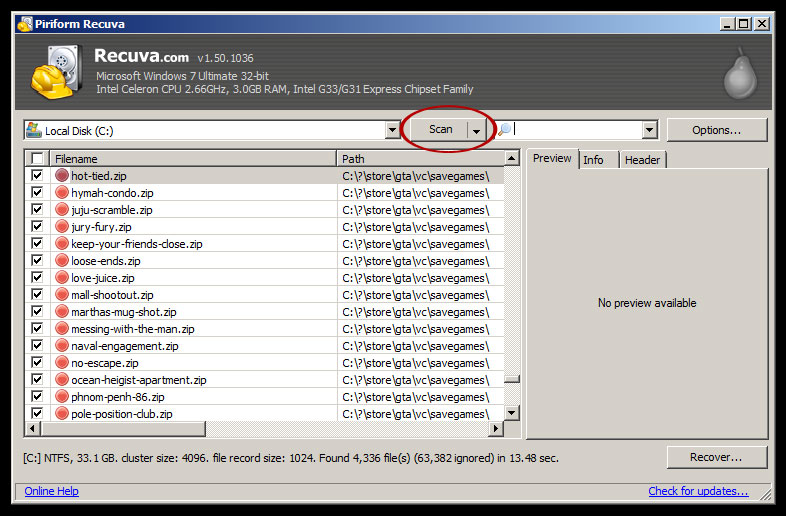Select the phnom-penh-86.zip filename
Viewport: 786px width, 516px height.
pos(118,397)
